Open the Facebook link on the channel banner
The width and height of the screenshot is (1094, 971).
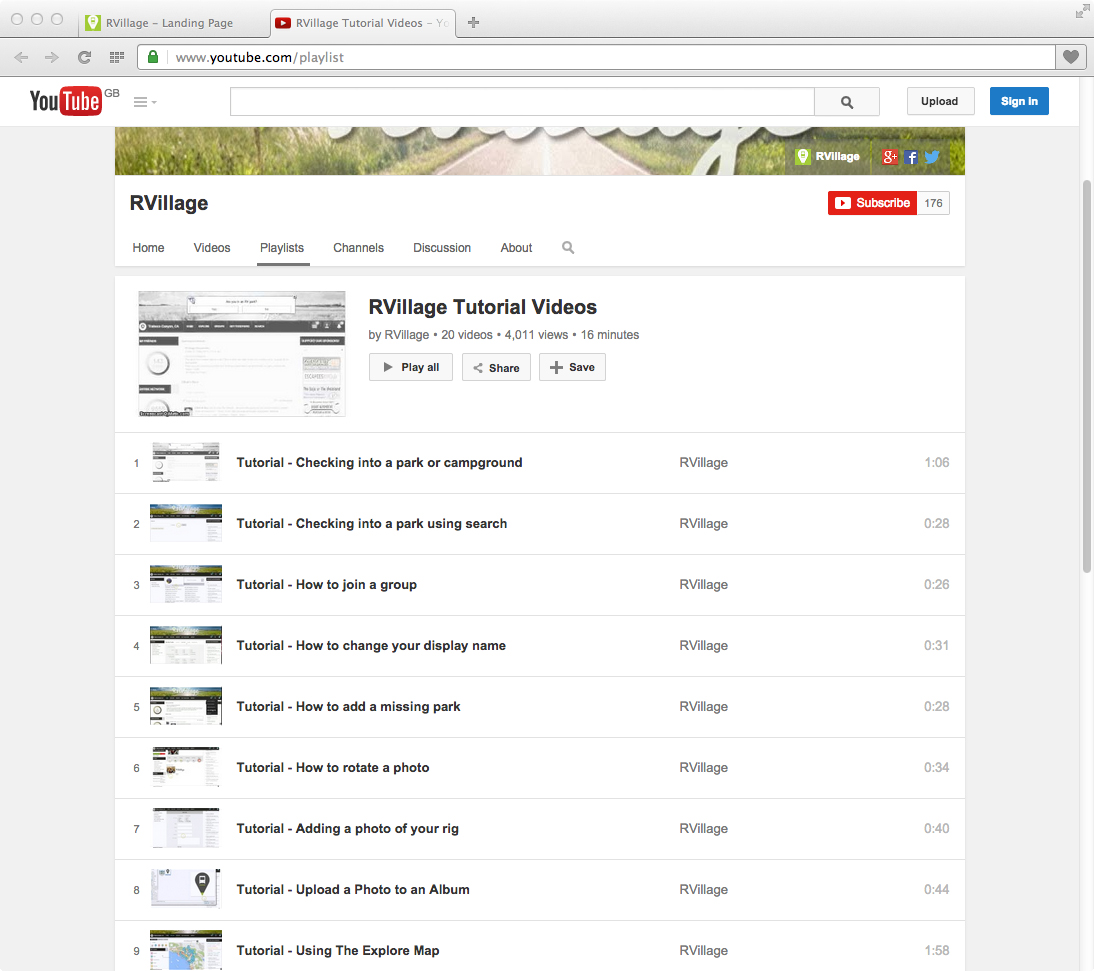pos(911,157)
